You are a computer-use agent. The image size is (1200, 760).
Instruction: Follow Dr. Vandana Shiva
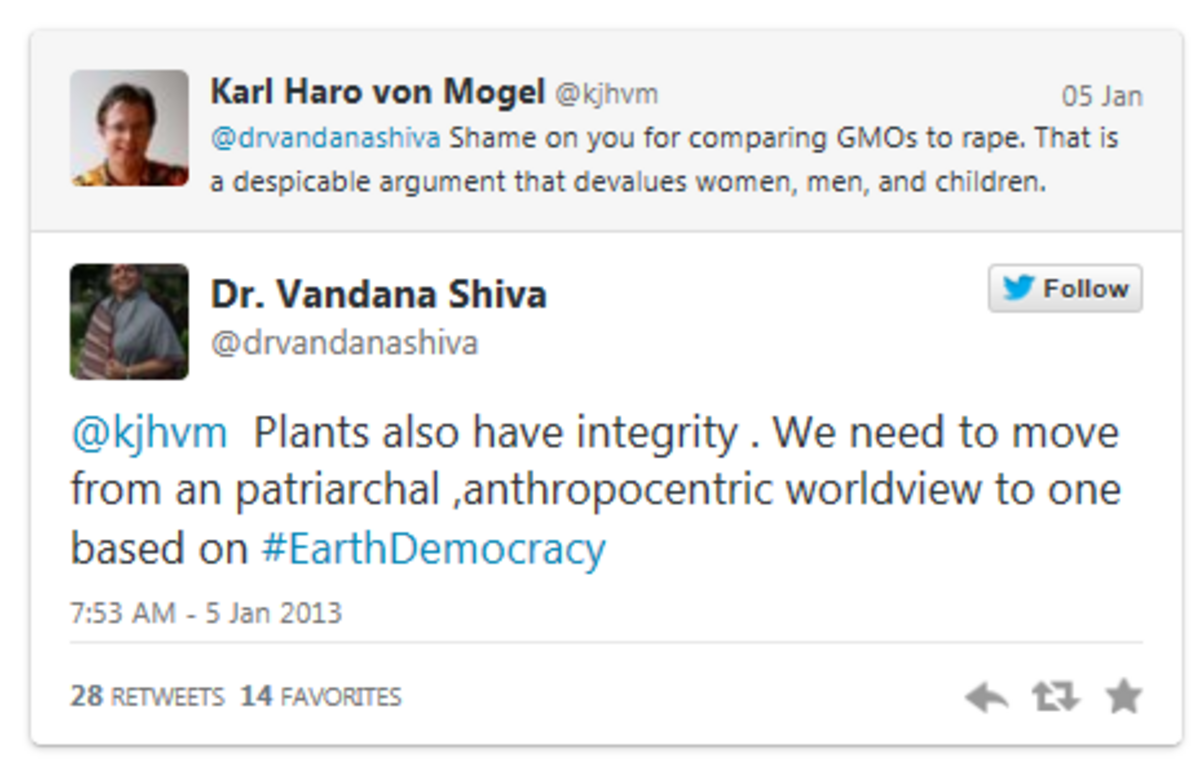pos(1065,289)
